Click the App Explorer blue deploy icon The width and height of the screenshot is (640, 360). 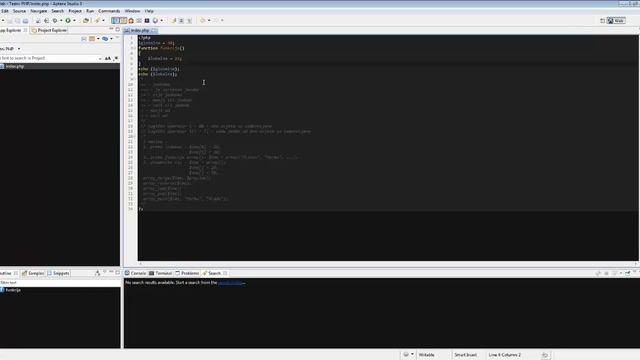pyautogui.click(x=105, y=39)
